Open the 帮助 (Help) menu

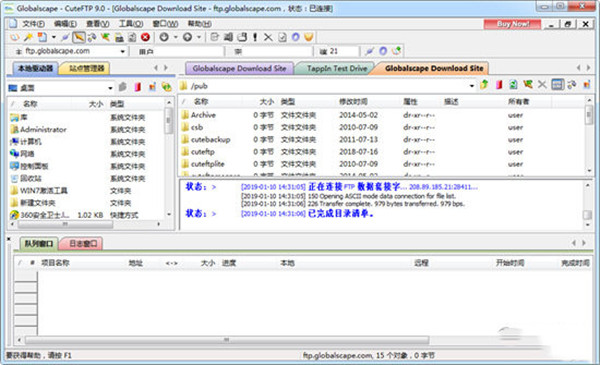click(199, 24)
